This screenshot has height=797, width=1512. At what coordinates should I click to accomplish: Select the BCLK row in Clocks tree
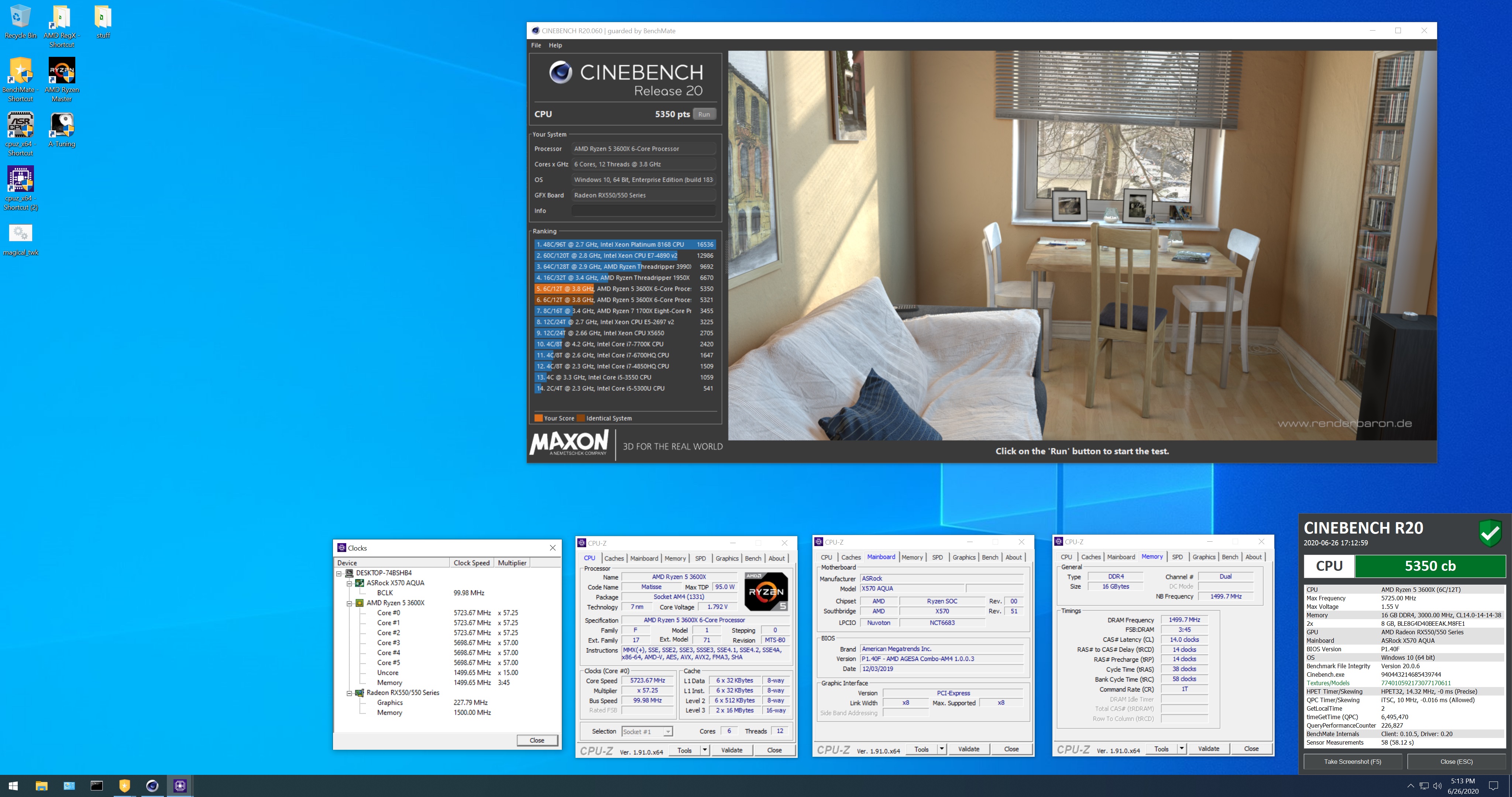(447, 593)
